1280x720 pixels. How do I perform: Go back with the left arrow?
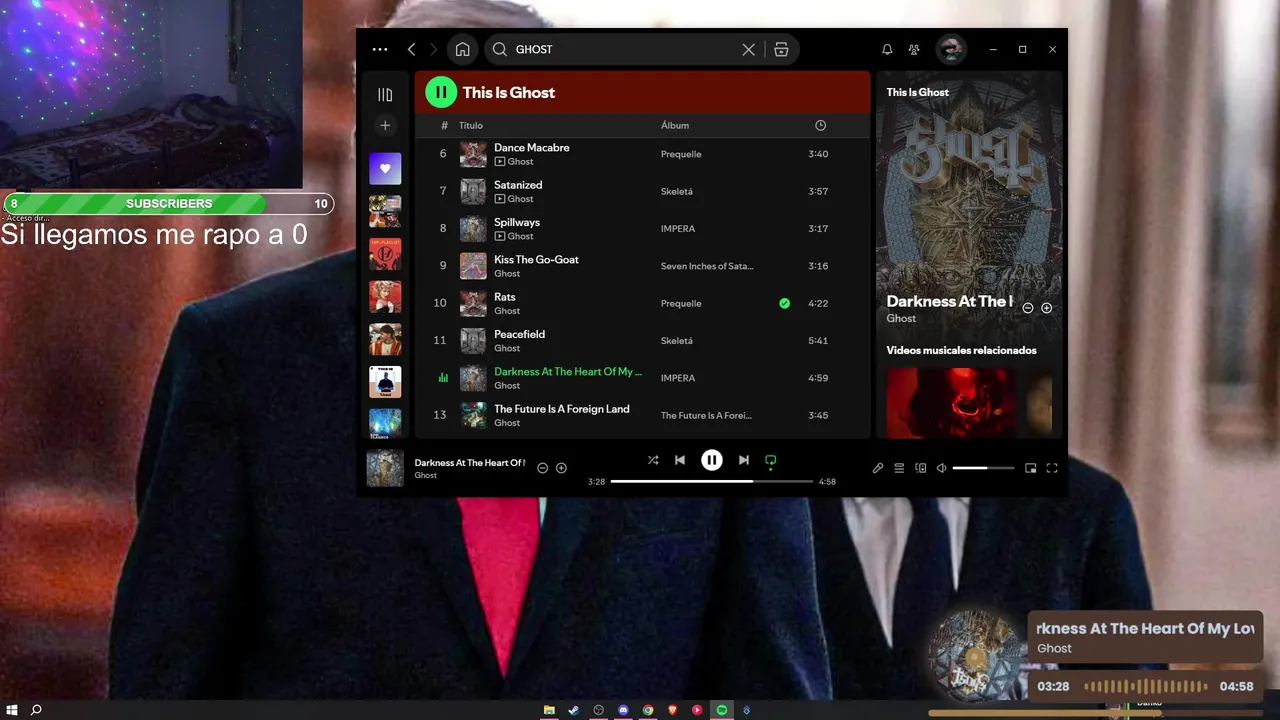coord(412,49)
